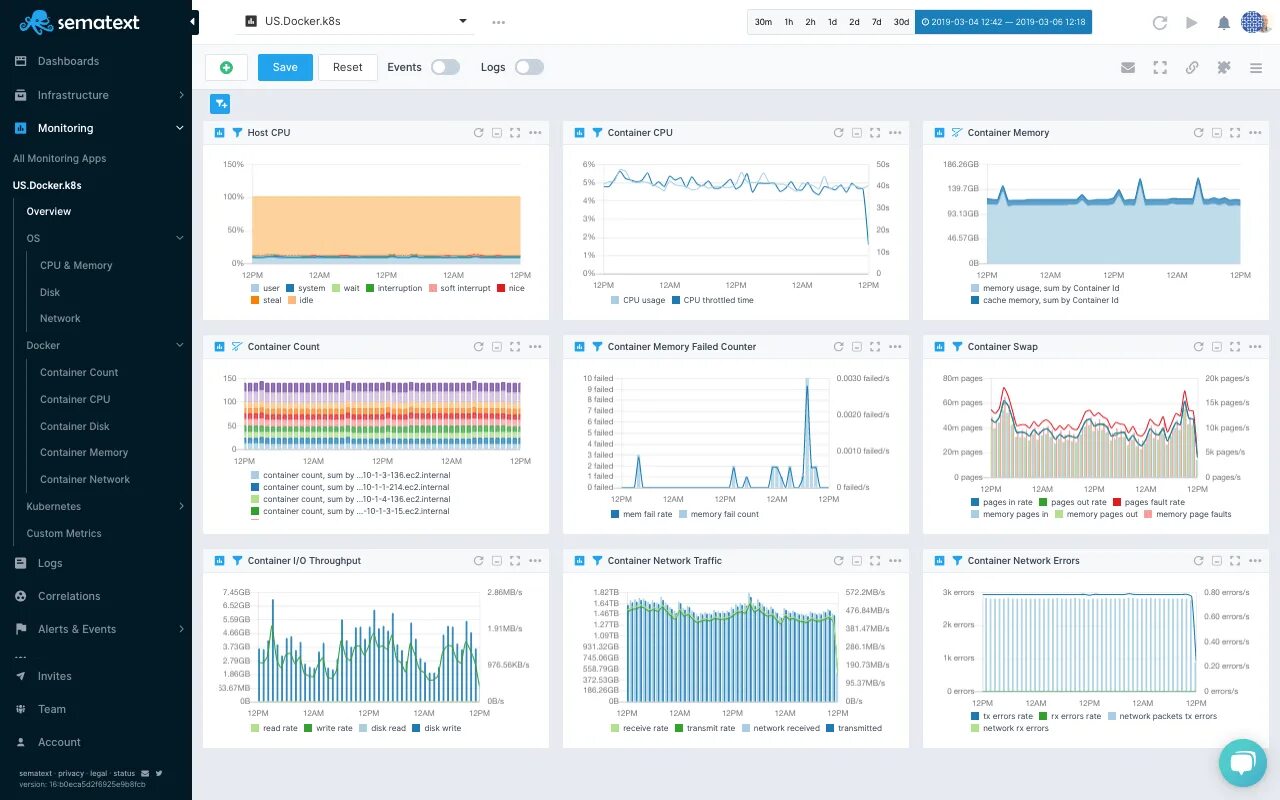This screenshot has width=1280, height=800.
Task: Select the 30m time range
Action: coord(763,22)
